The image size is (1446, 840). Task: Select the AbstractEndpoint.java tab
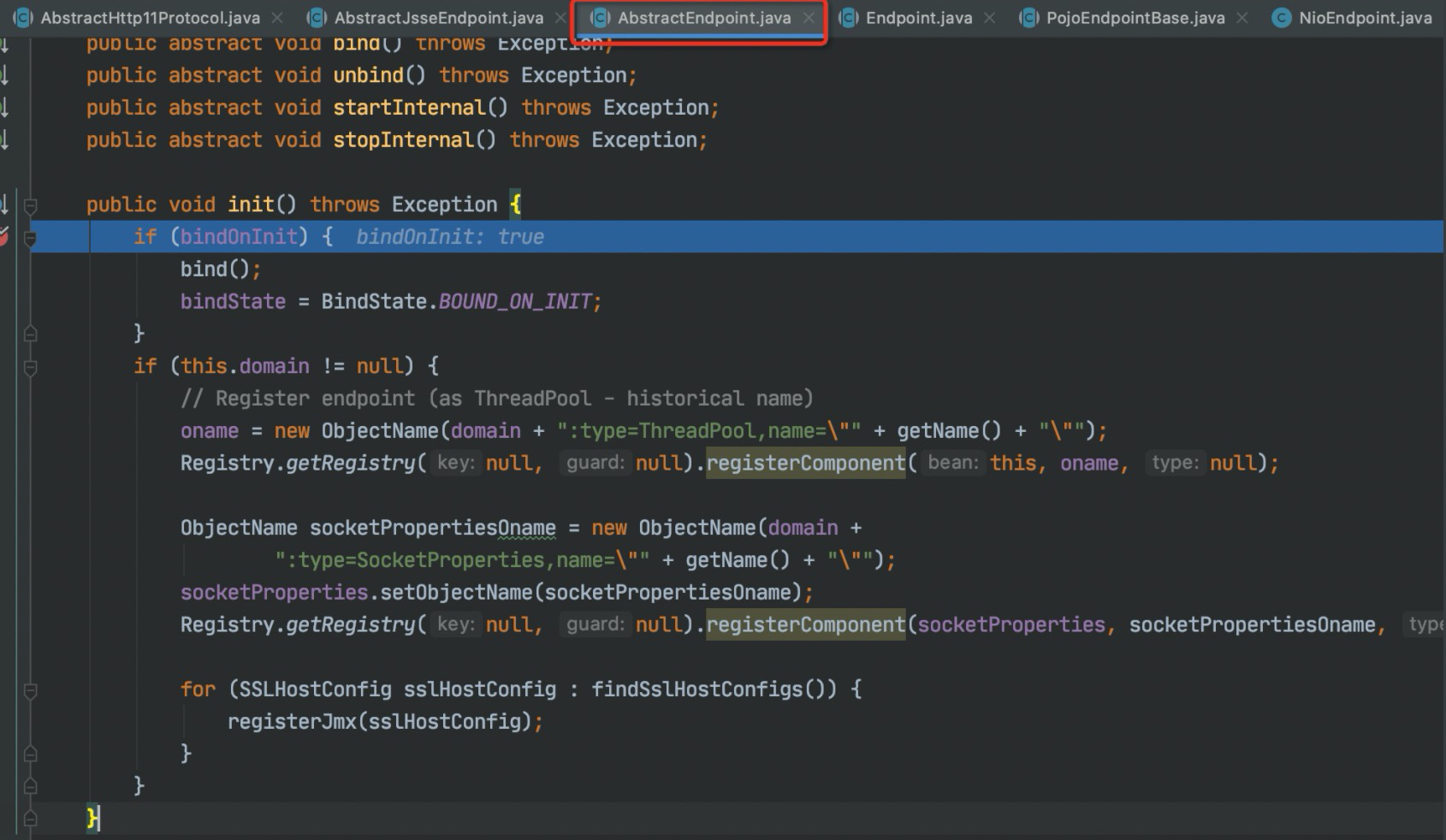[x=704, y=17]
